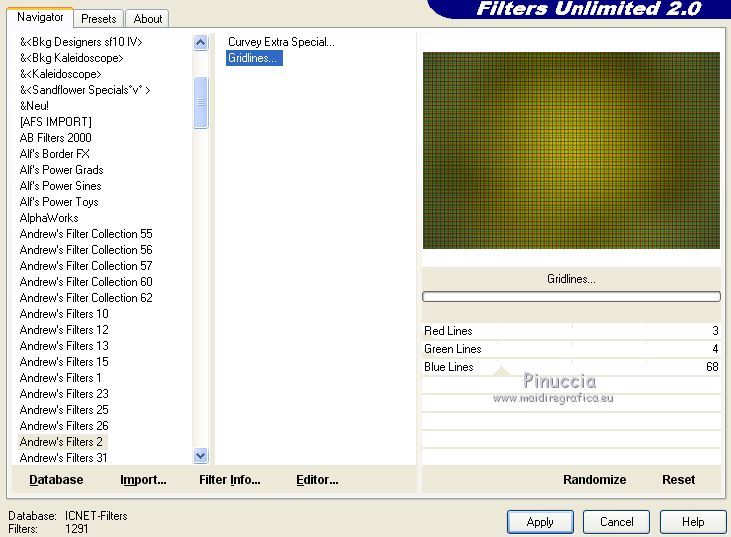The image size is (731, 537).
Task: Click the progress bar under Gridlines
Action: pos(571,296)
